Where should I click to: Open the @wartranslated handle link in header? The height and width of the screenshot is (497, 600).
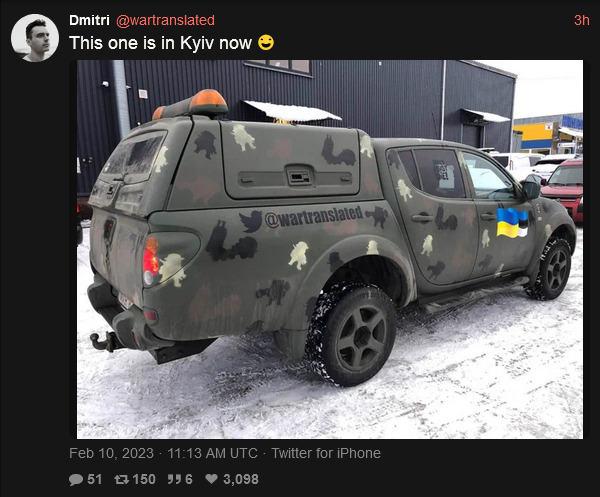click(x=165, y=20)
